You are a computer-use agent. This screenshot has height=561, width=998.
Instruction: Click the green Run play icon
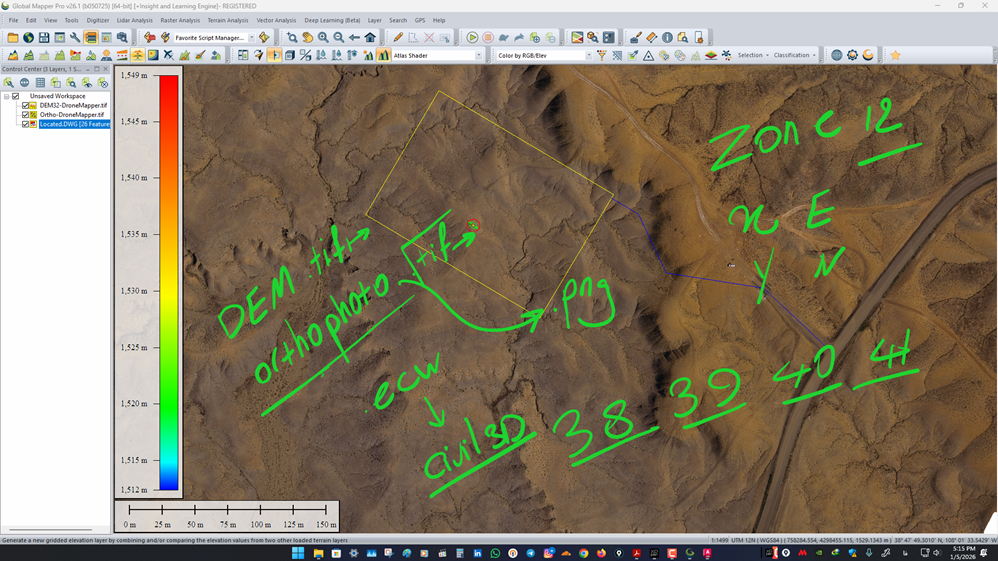coord(472,38)
